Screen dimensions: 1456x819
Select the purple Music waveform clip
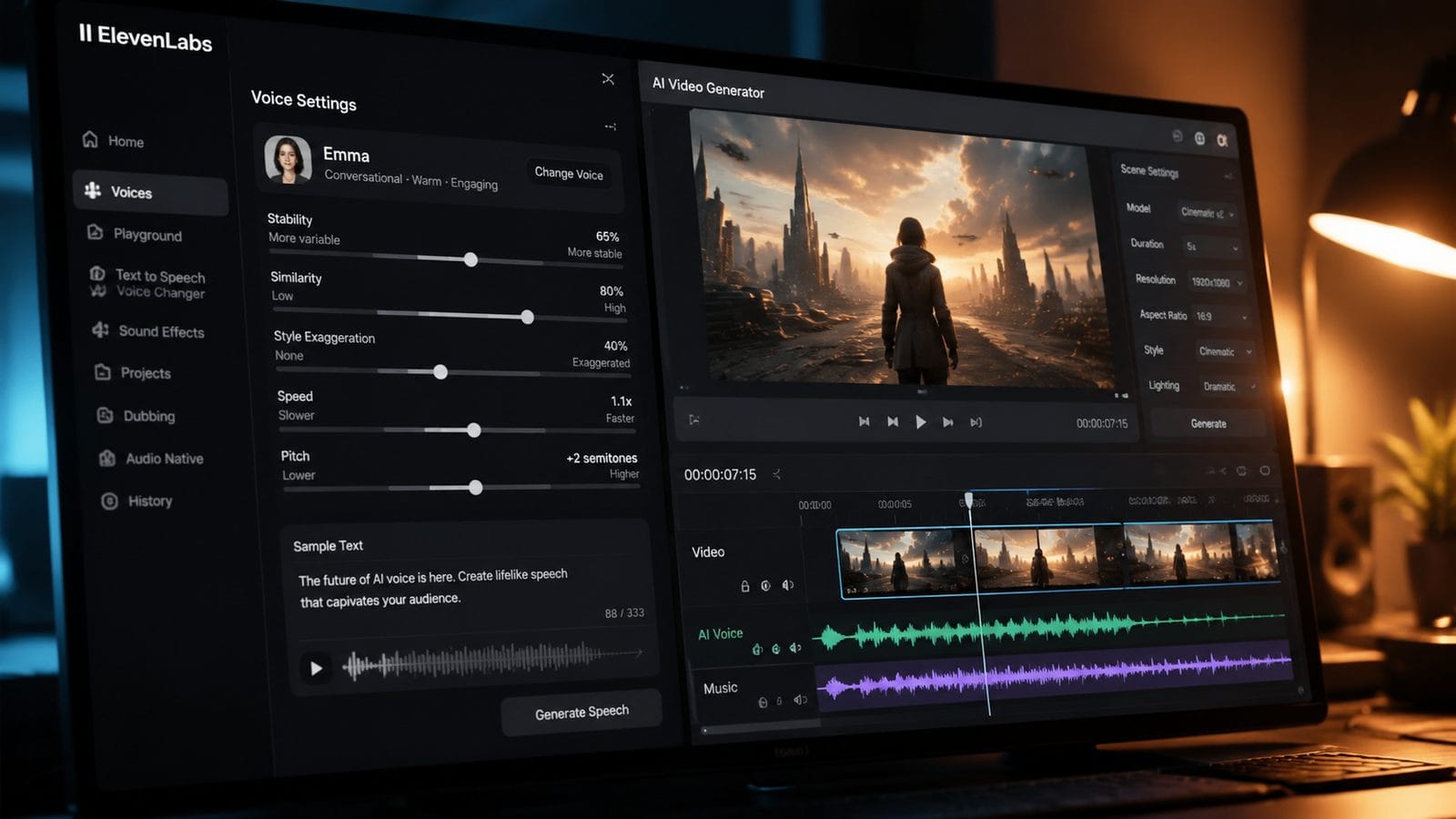[1054, 678]
